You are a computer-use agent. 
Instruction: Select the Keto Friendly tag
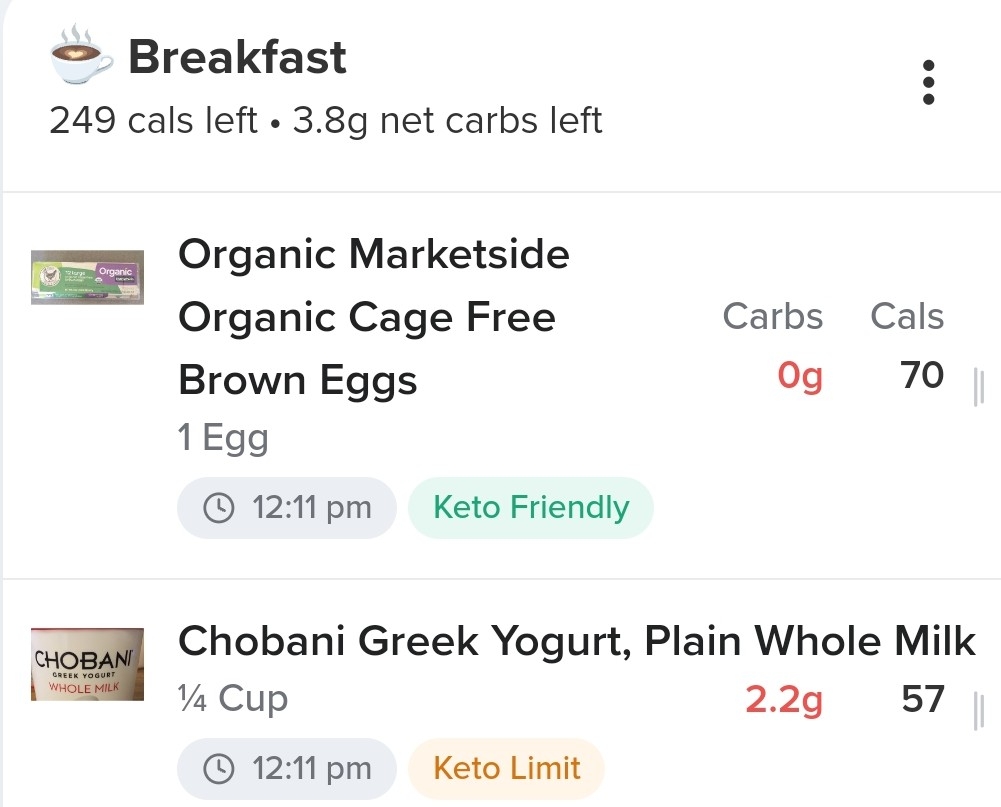pos(531,508)
